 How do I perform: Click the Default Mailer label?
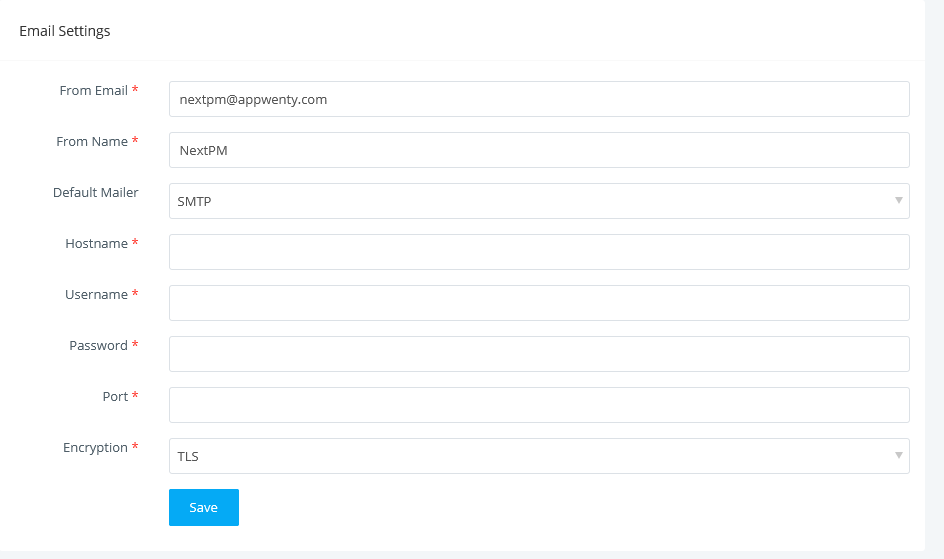96,193
